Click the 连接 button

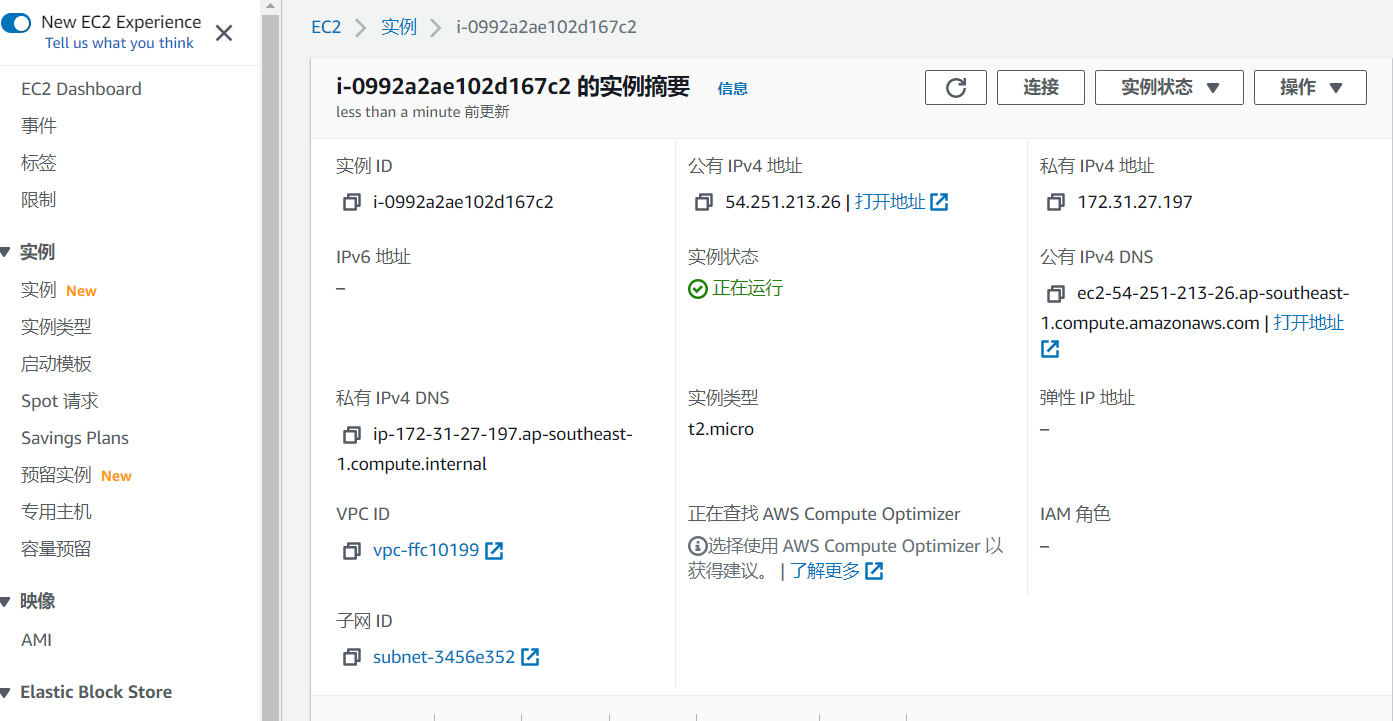(x=1041, y=87)
